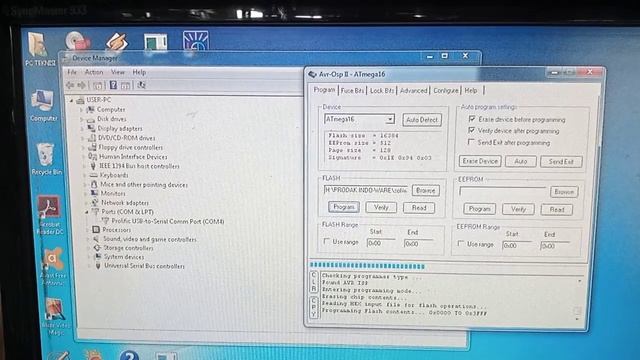Select Disk drives device category icon
Viewport: 640px width, 360px height.
tap(91, 119)
